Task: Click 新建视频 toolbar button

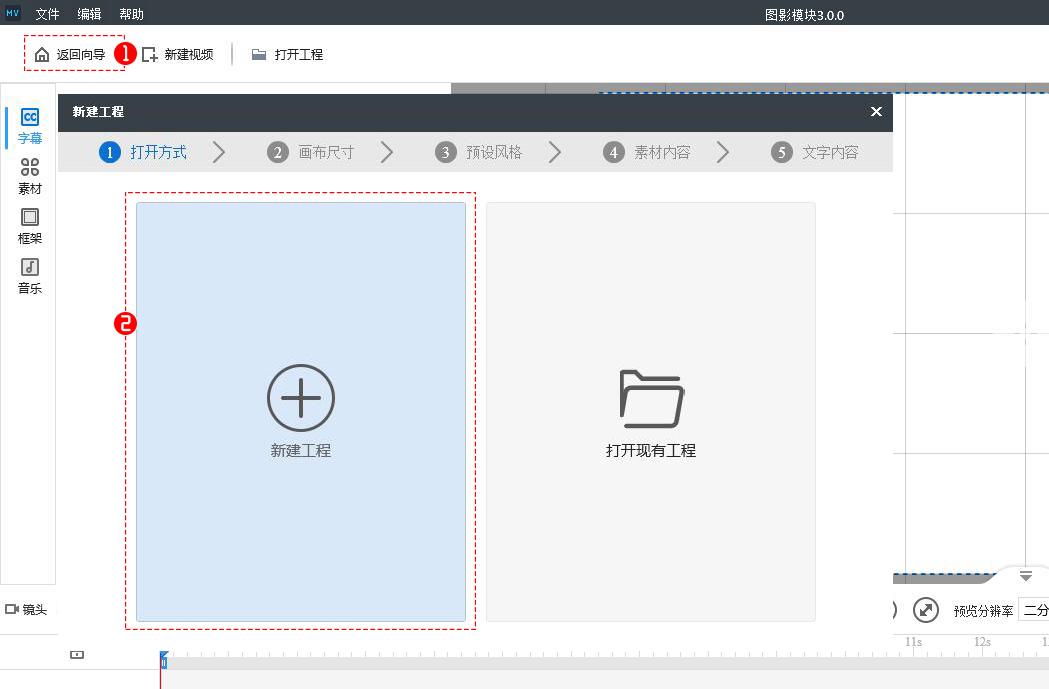Action: [178, 55]
